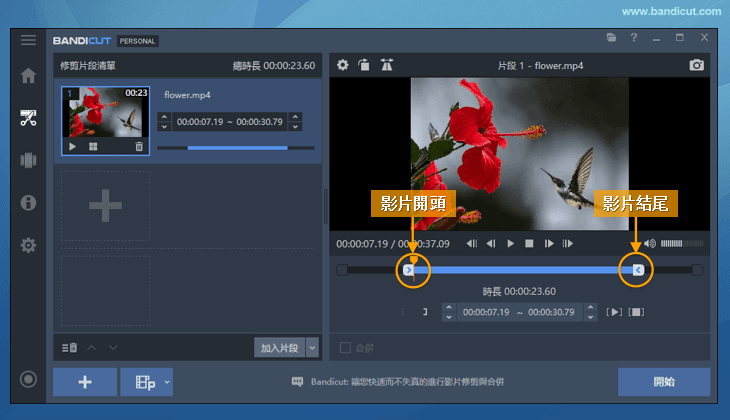Move segment down arrow
This screenshot has width=730, height=420.
coord(113,348)
